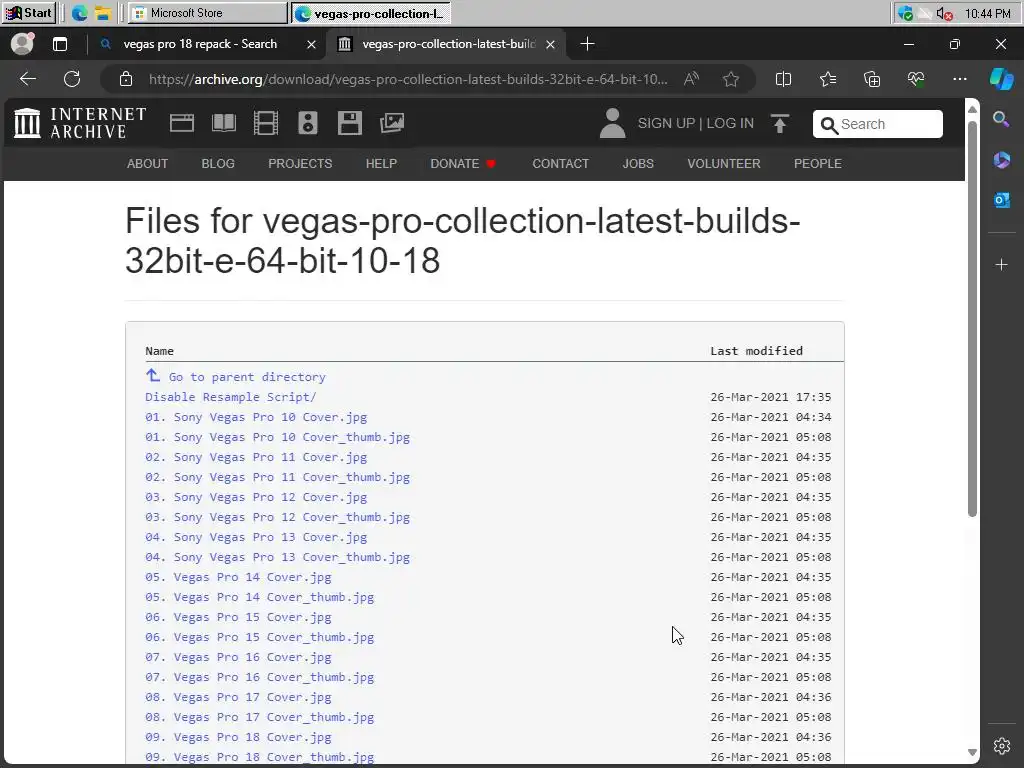Click the scrollbar down arrow
Screen dimensions: 1024x768
pos(972,753)
